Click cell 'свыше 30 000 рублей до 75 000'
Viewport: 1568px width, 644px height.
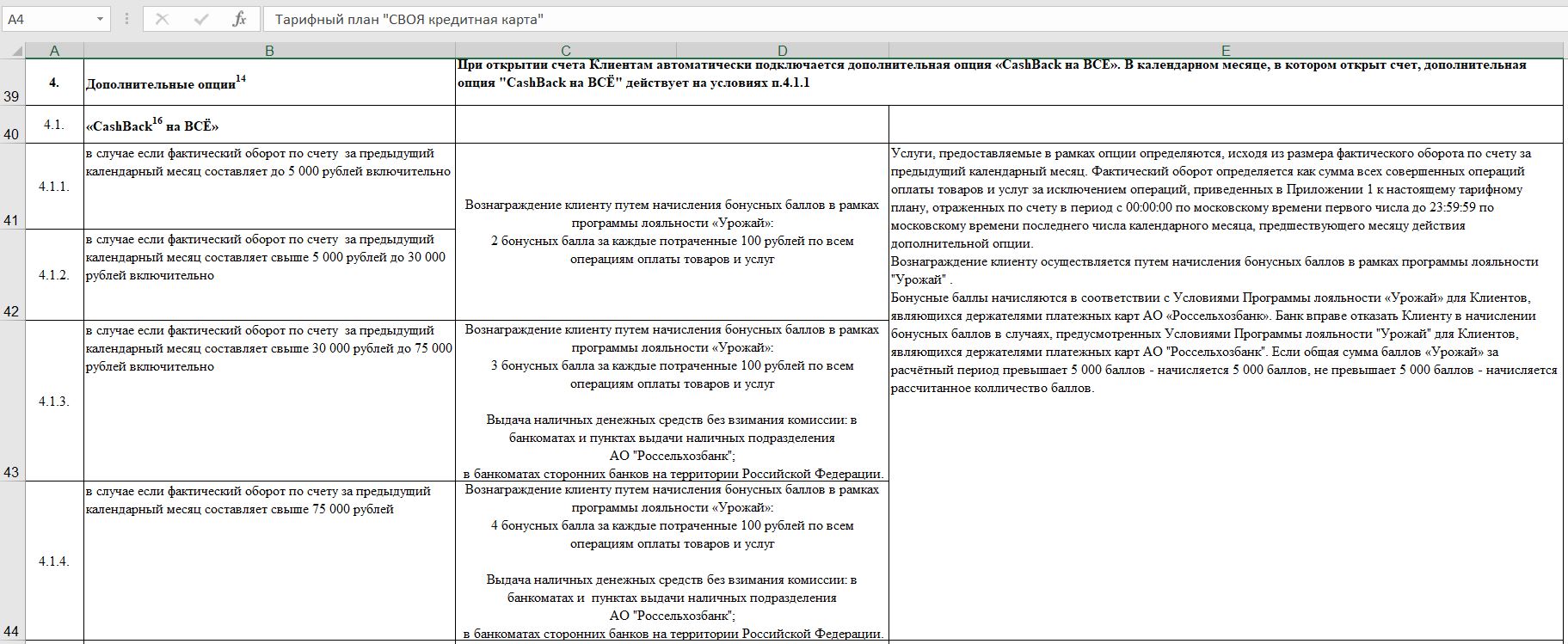click(x=269, y=401)
